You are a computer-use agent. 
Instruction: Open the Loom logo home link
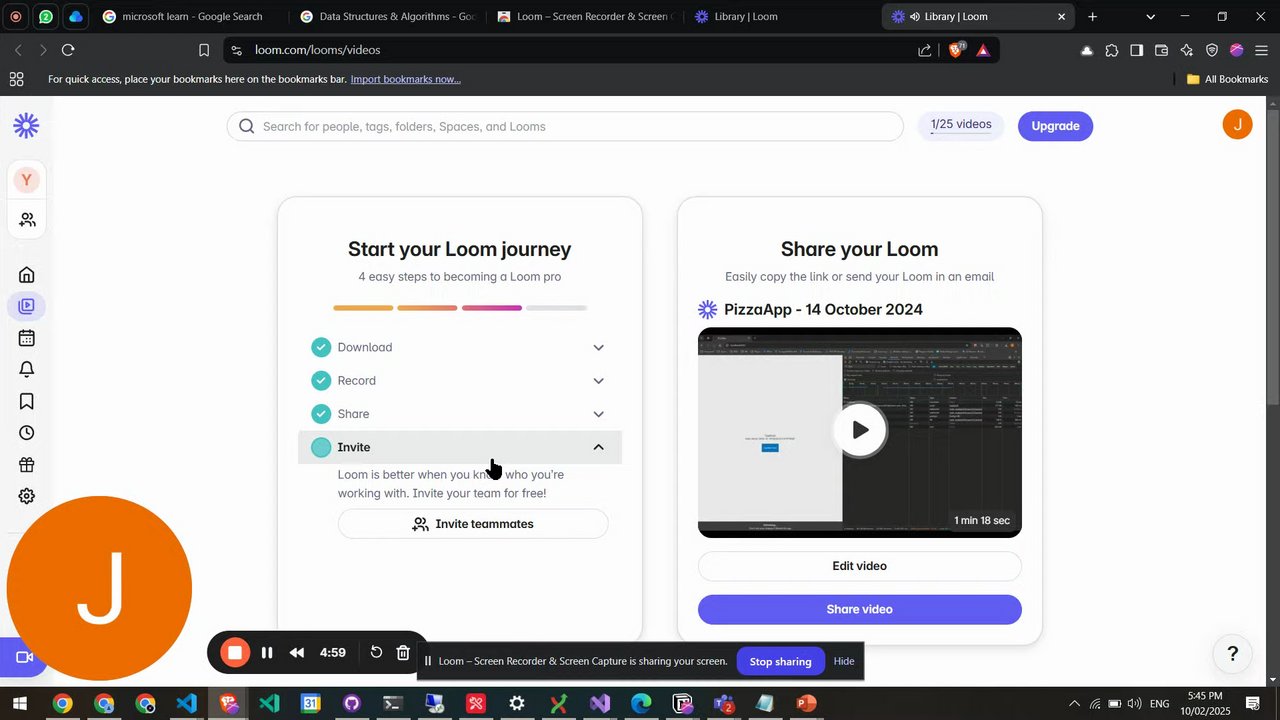[26, 125]
